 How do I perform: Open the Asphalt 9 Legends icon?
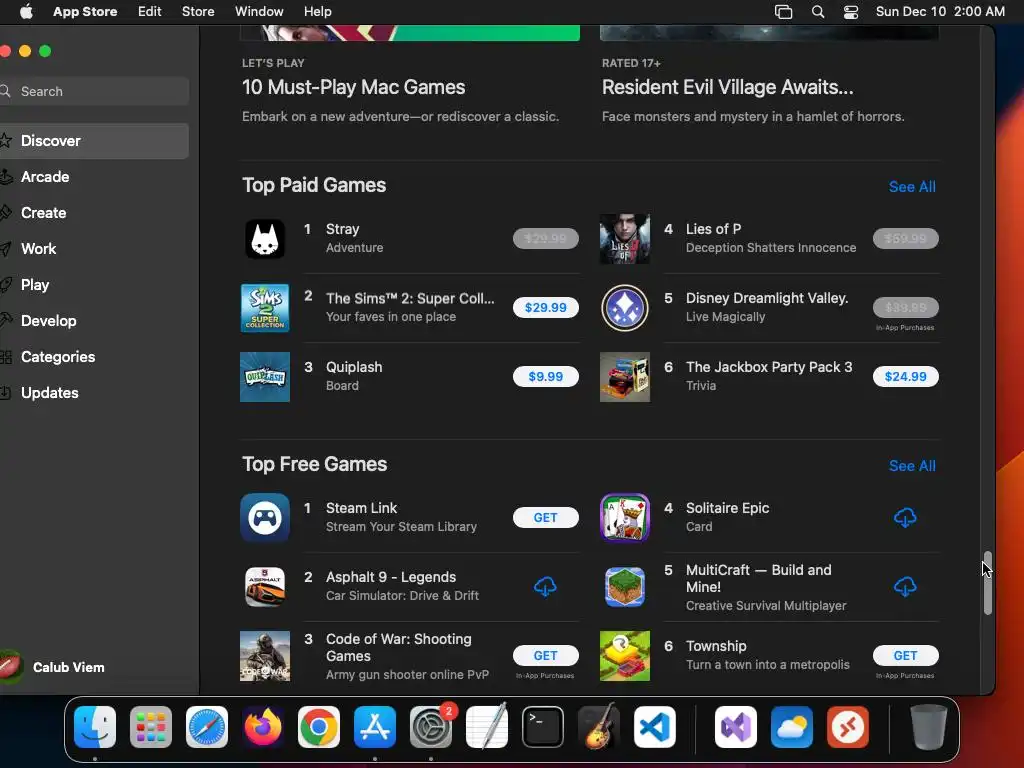(264, 586)
